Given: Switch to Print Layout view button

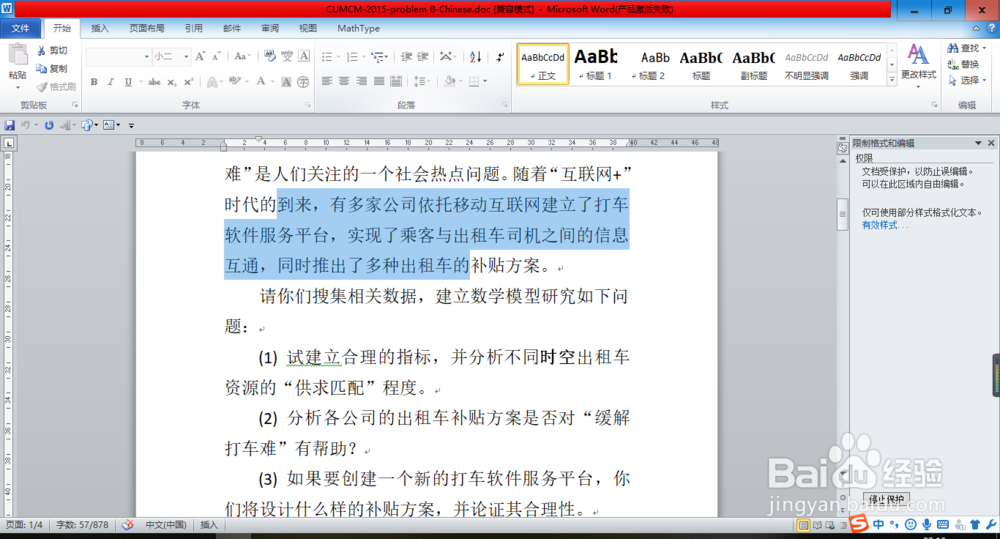Looking at the screenshot, I should click(804, 525).
